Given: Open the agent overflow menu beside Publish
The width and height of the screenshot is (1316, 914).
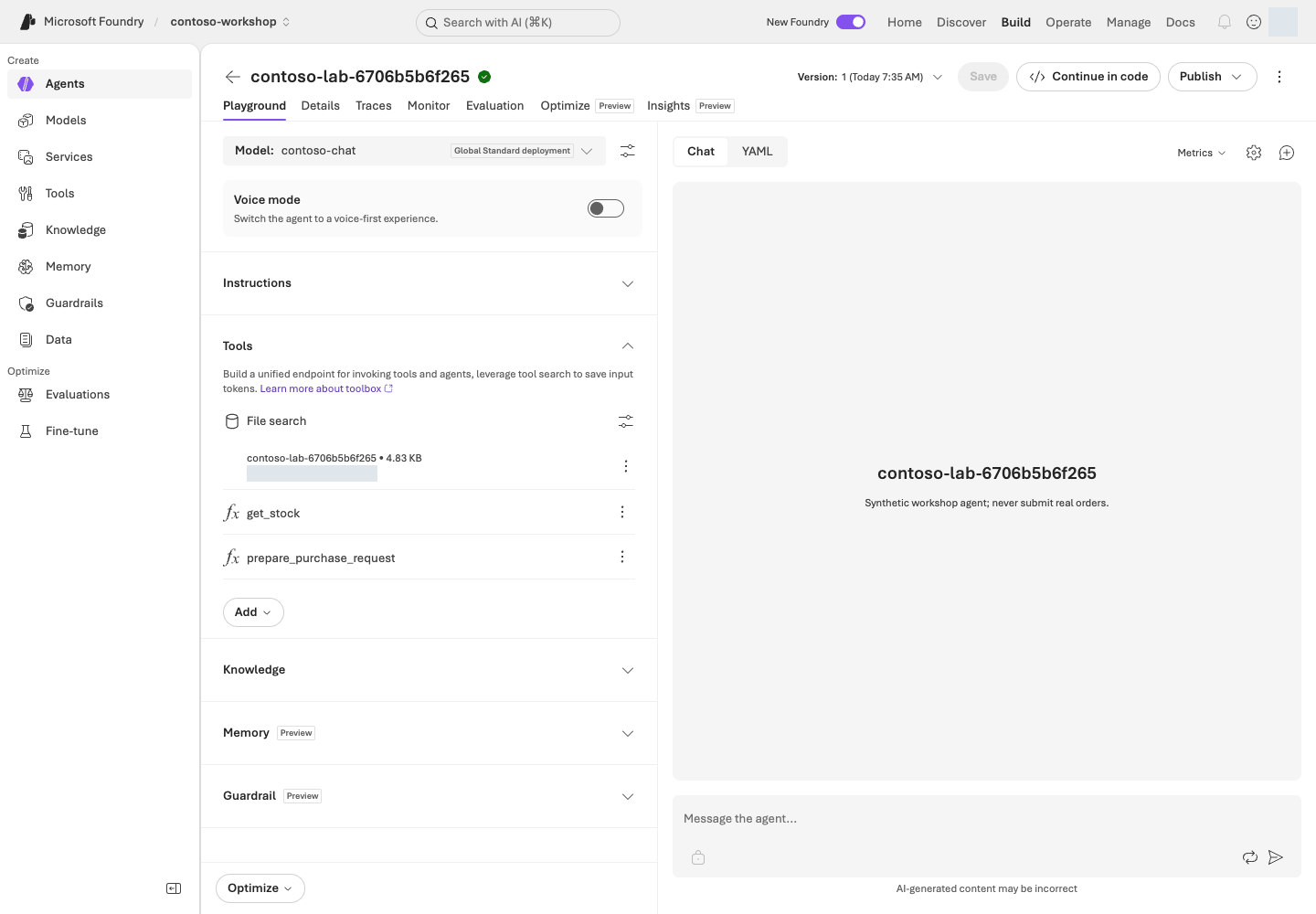Looking at the screenshot, I should click(x=1279, y=77).
